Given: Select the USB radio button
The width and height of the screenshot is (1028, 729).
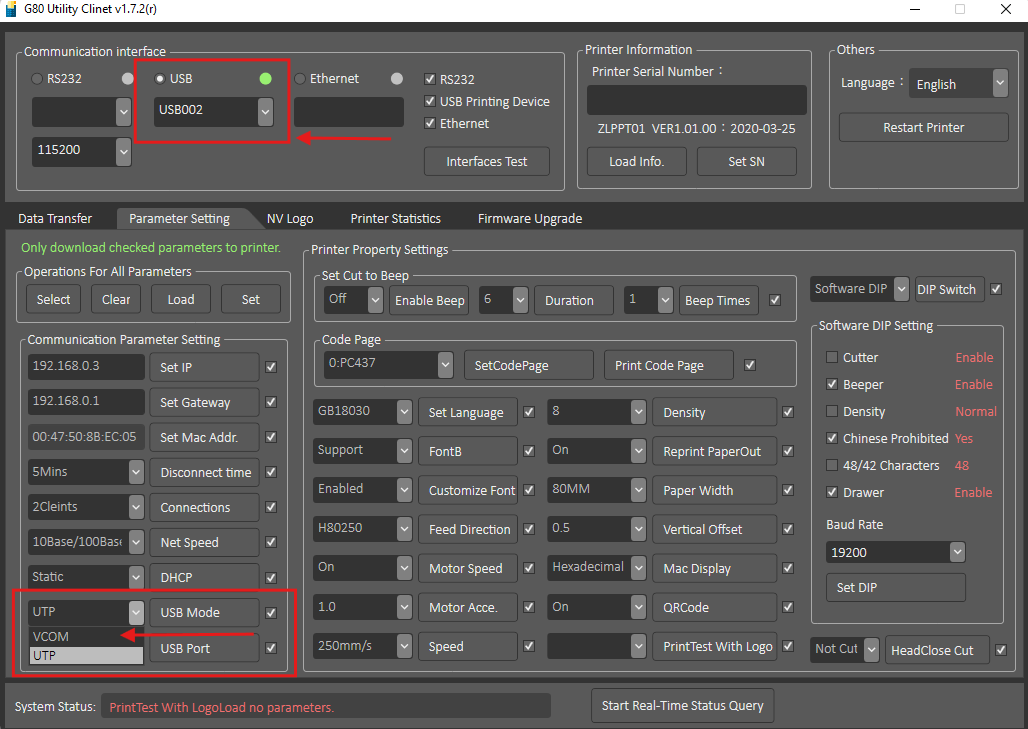Looking at the screenshot, I should (159, 79).
